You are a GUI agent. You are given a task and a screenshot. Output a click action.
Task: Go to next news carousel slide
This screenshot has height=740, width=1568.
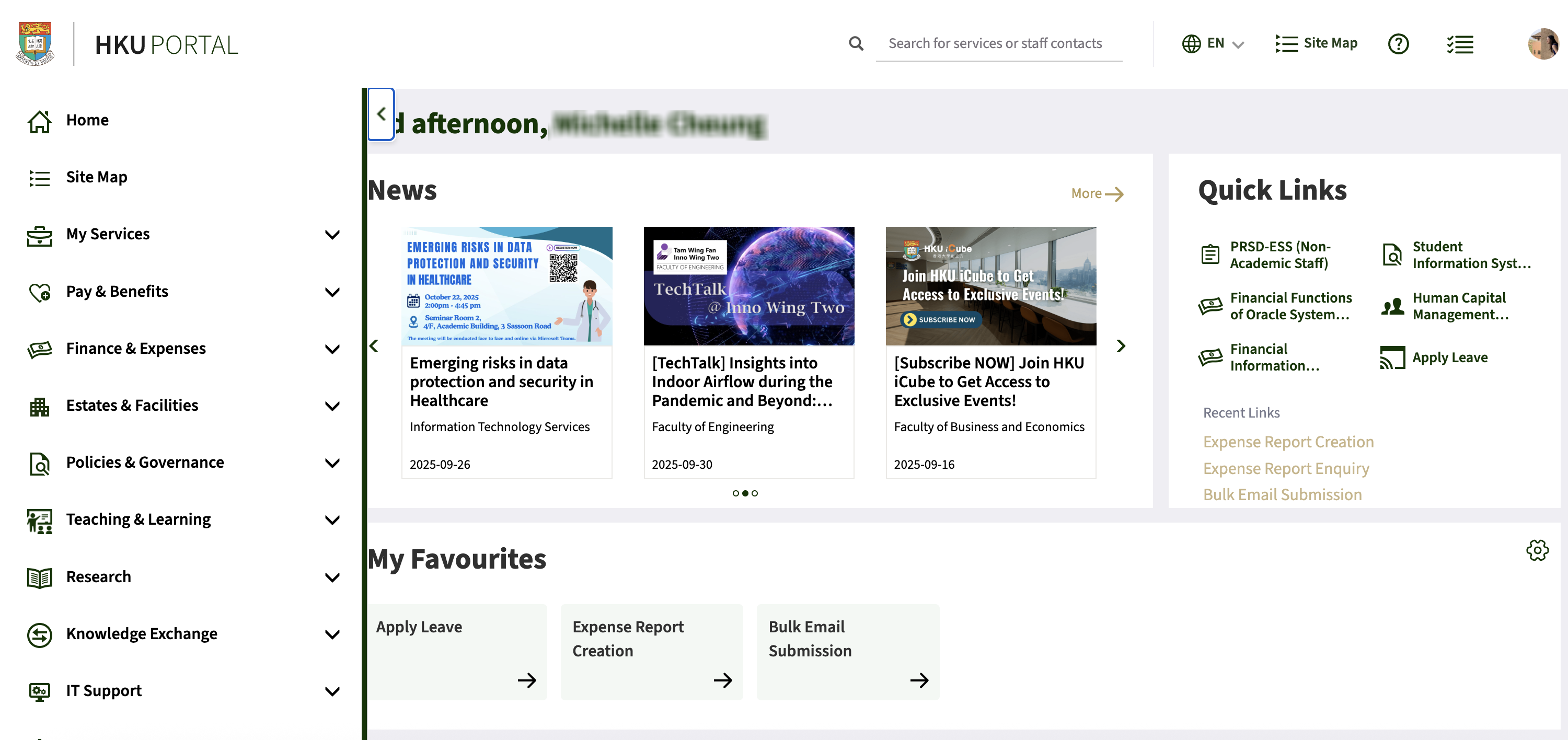click(x=1121, y=346)
